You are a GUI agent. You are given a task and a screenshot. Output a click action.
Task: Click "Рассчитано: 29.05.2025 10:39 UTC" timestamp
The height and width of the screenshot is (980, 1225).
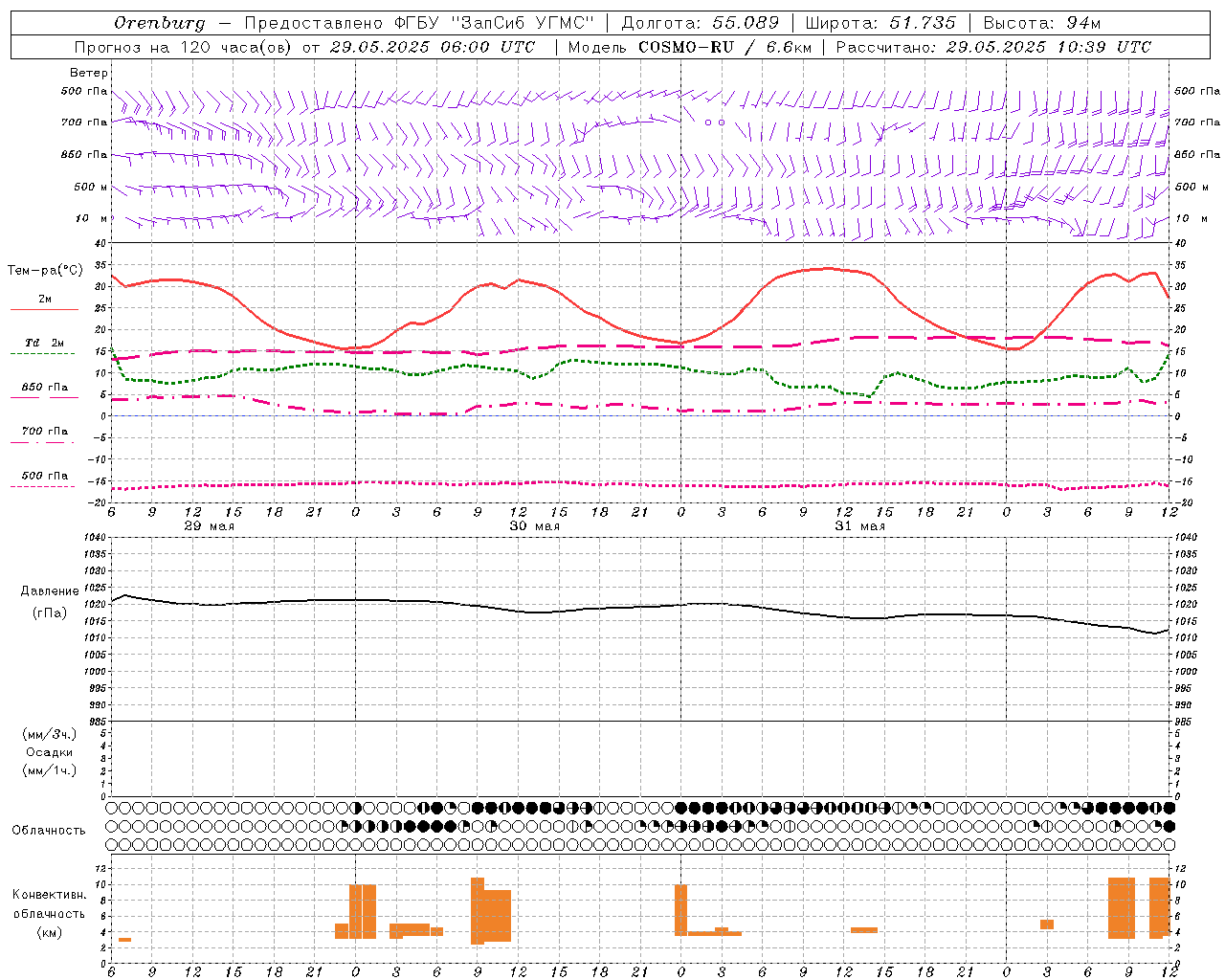click(x=993, y=47)
